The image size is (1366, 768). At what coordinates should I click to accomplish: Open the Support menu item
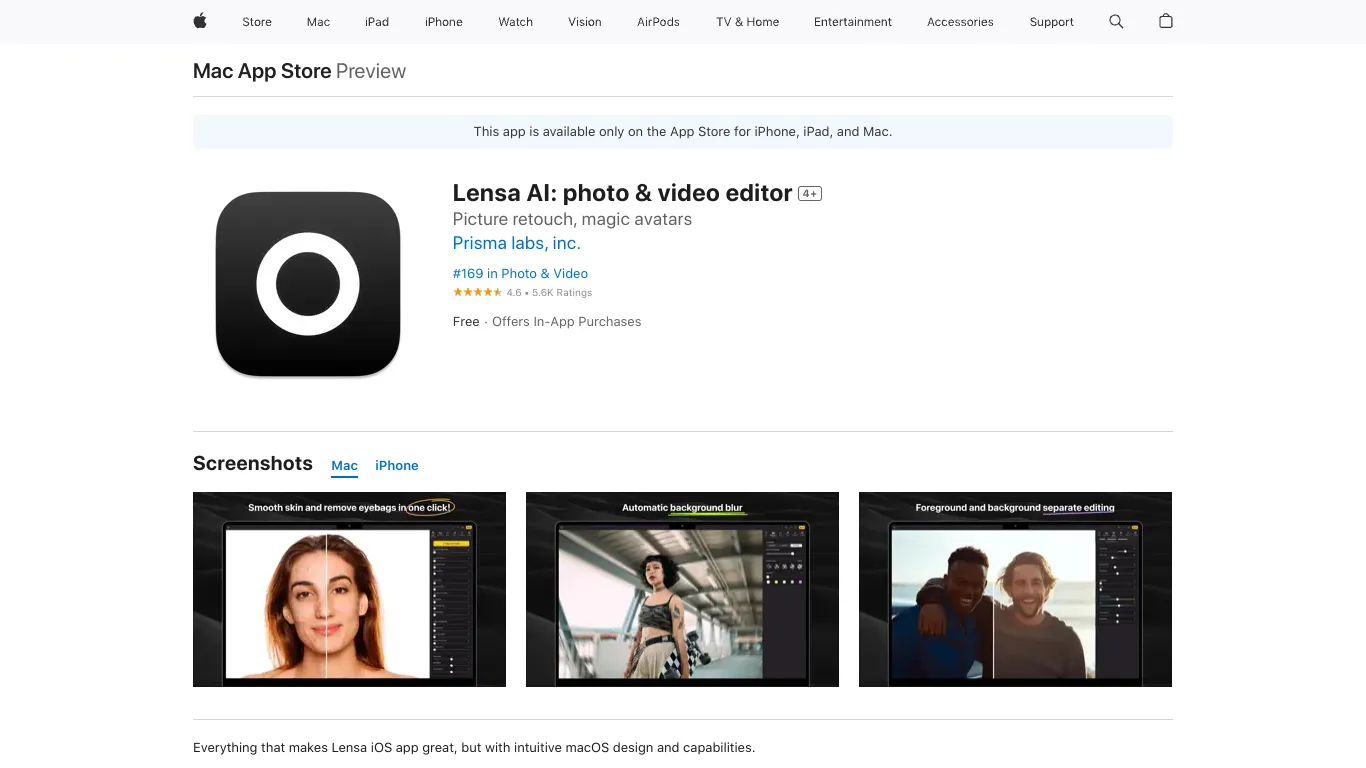tap(1051, 22)
